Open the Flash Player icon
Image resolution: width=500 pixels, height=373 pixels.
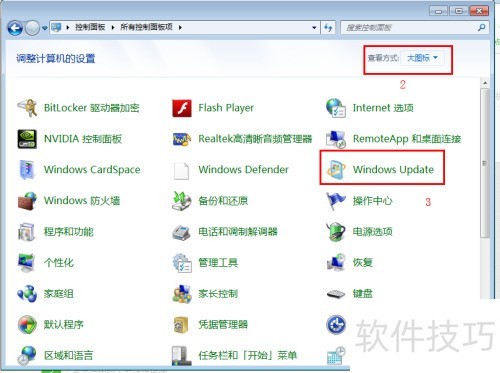[x=182, y=108]
